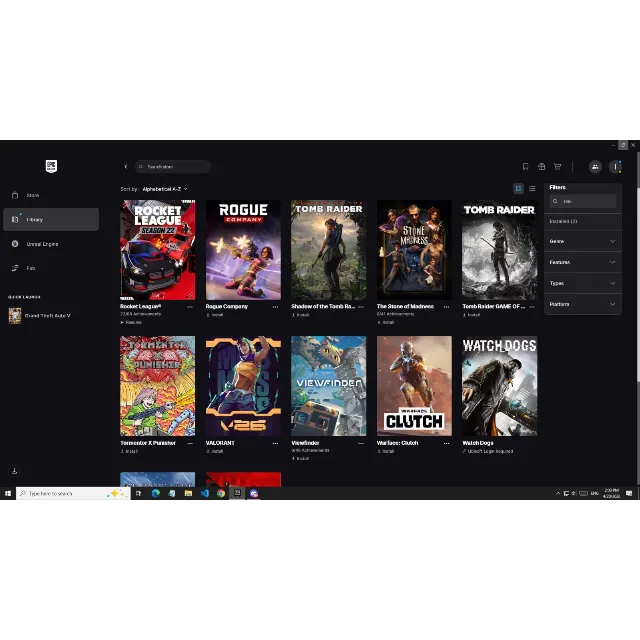
Task: Expand the Genre filter
Action: [x=582, y=241]
